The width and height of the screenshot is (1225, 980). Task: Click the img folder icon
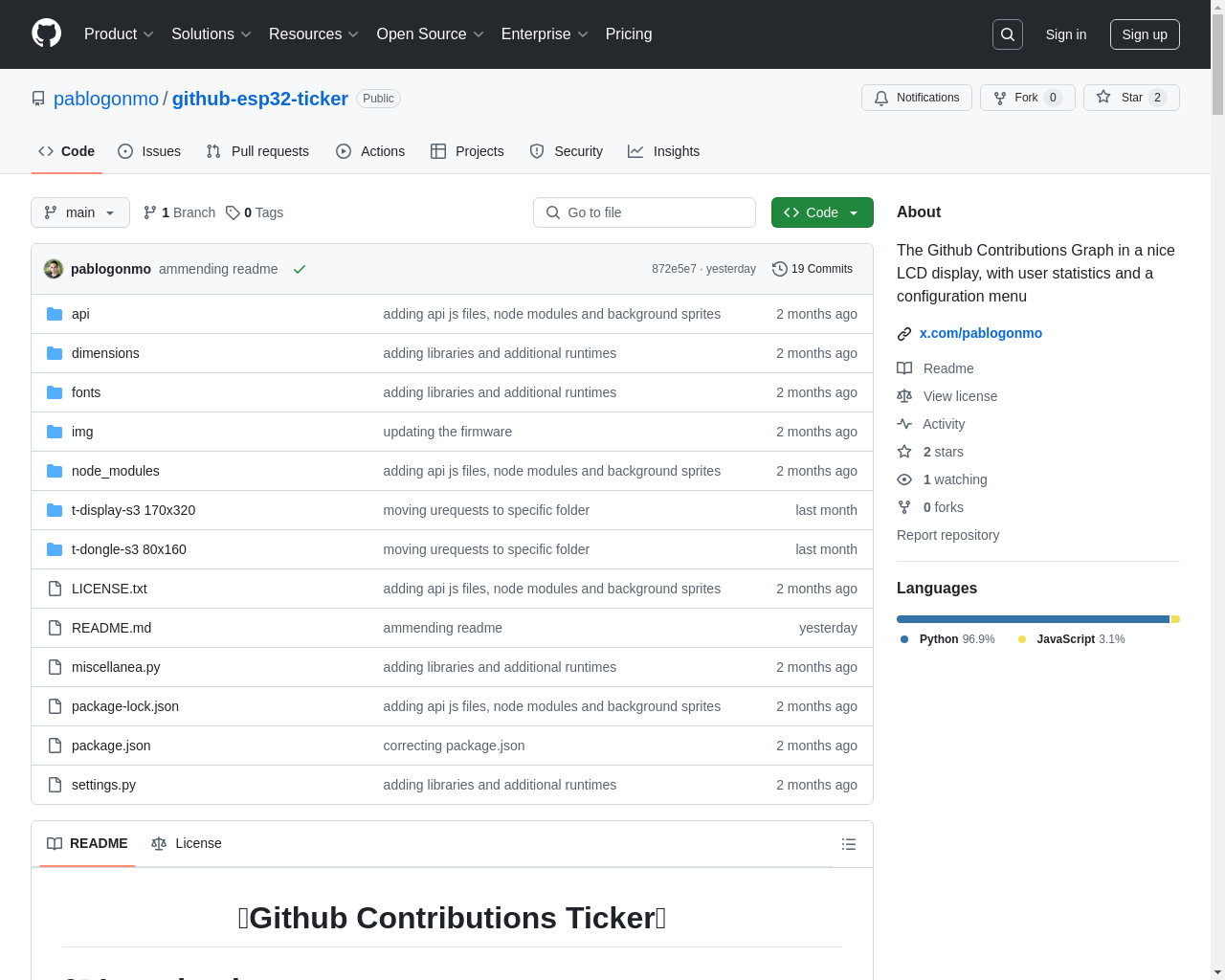[x=55, y=432]
